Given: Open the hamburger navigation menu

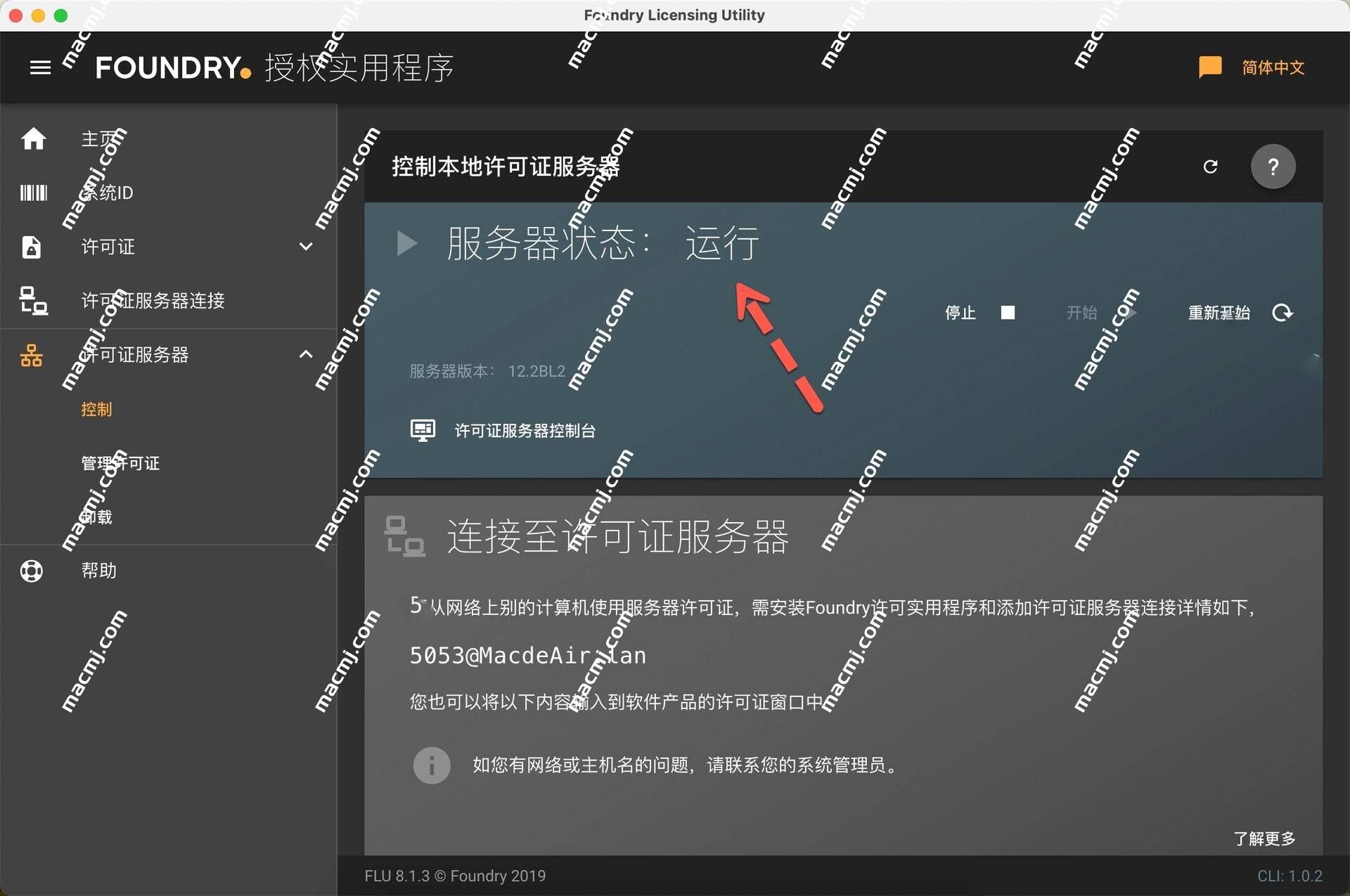Looking at the screenshot, I should pyautogui.click(x=40, y=67).
